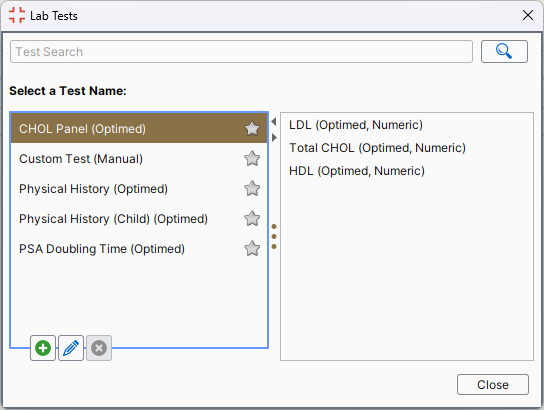
Task: Toggle favorite star for Custom Test (Manual)
Action: (x=252, y=159)
